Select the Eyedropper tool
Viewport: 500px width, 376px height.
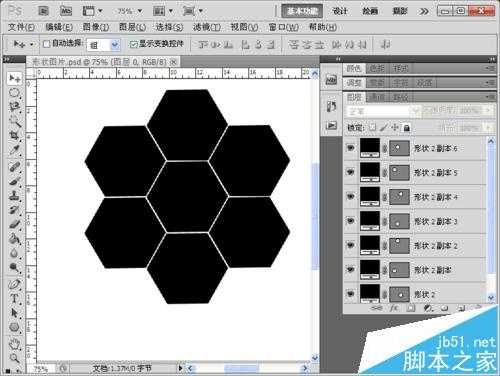coord(15,150)
